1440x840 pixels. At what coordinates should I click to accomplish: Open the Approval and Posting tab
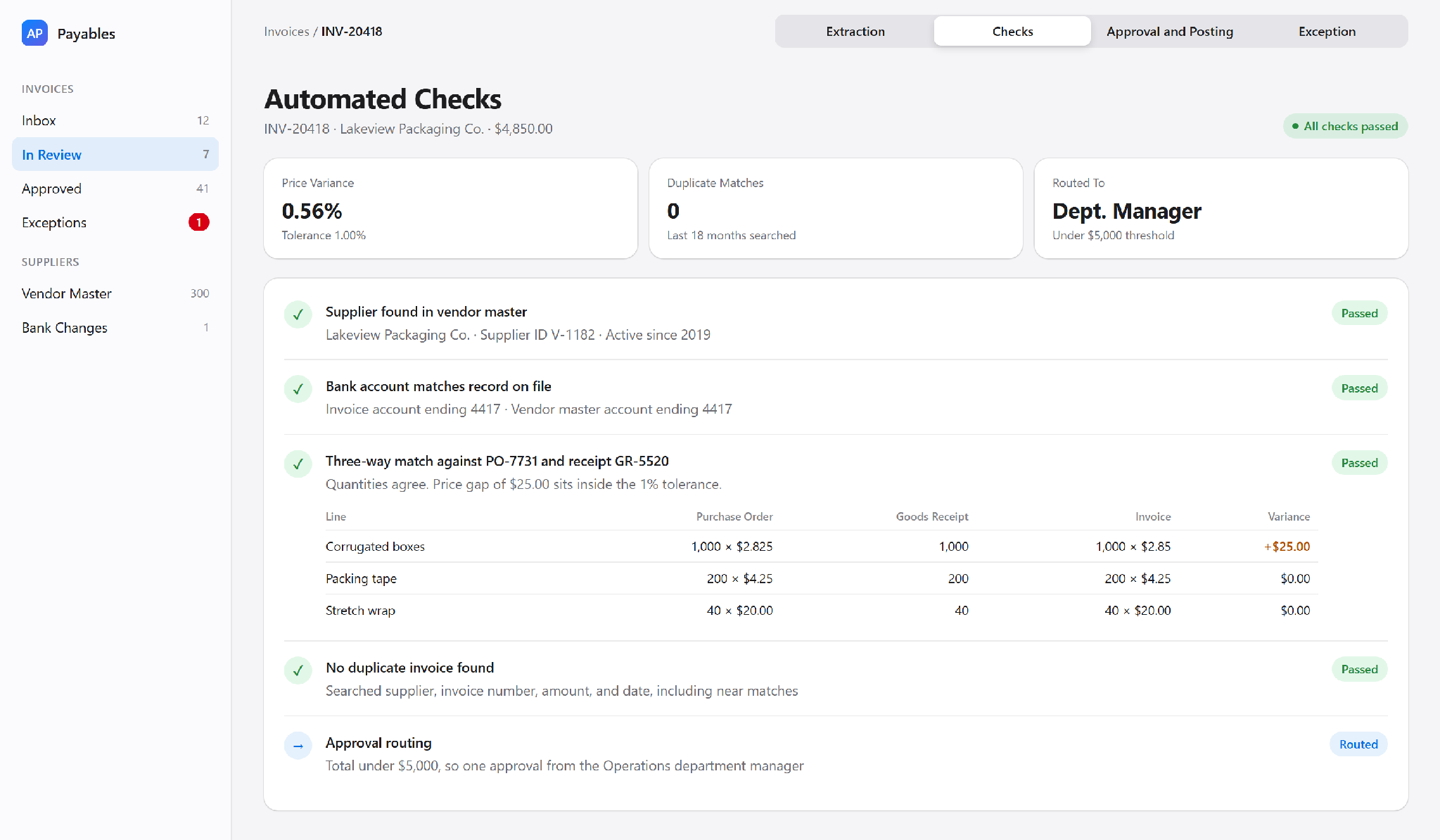click(x=1169, y=32)
